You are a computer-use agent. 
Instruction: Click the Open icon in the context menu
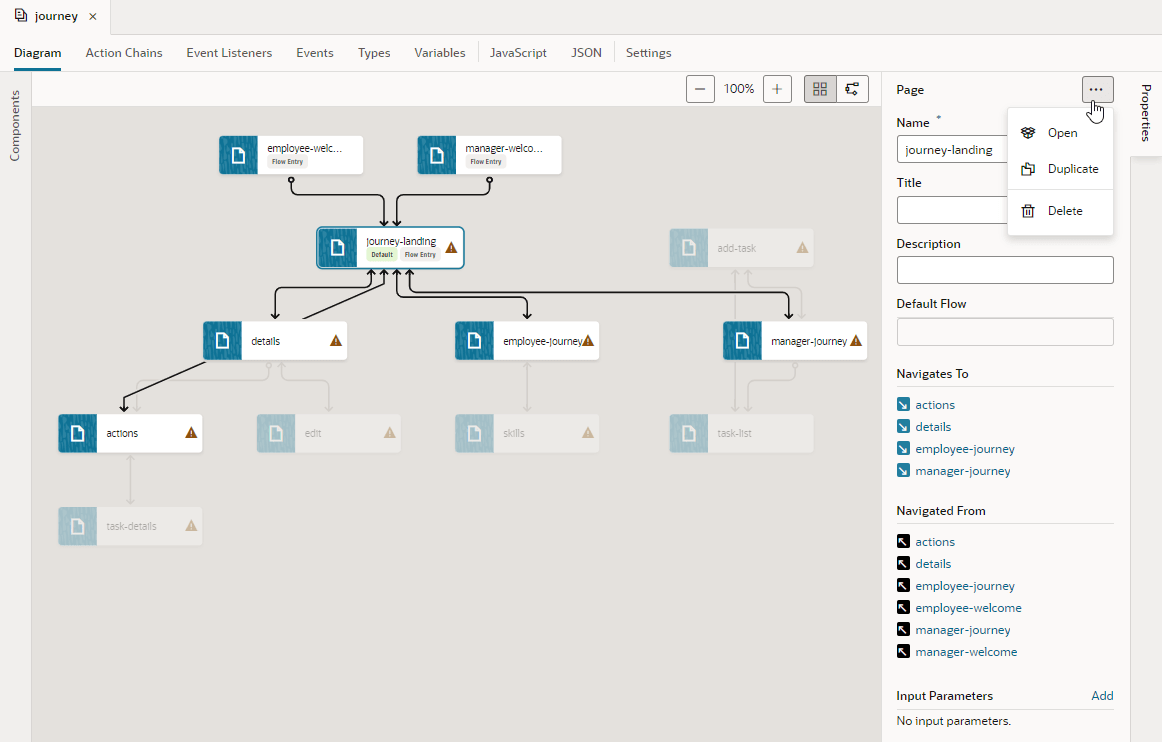point(1028,132)
